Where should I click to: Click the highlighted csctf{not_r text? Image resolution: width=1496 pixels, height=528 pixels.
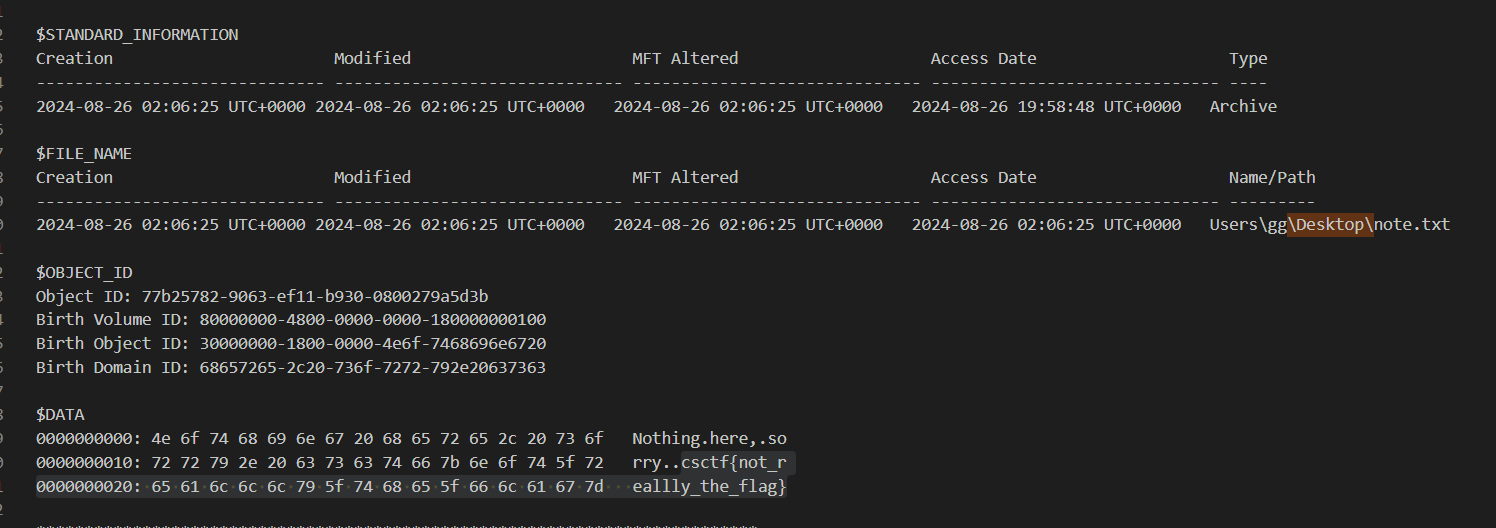pos(738,463)
